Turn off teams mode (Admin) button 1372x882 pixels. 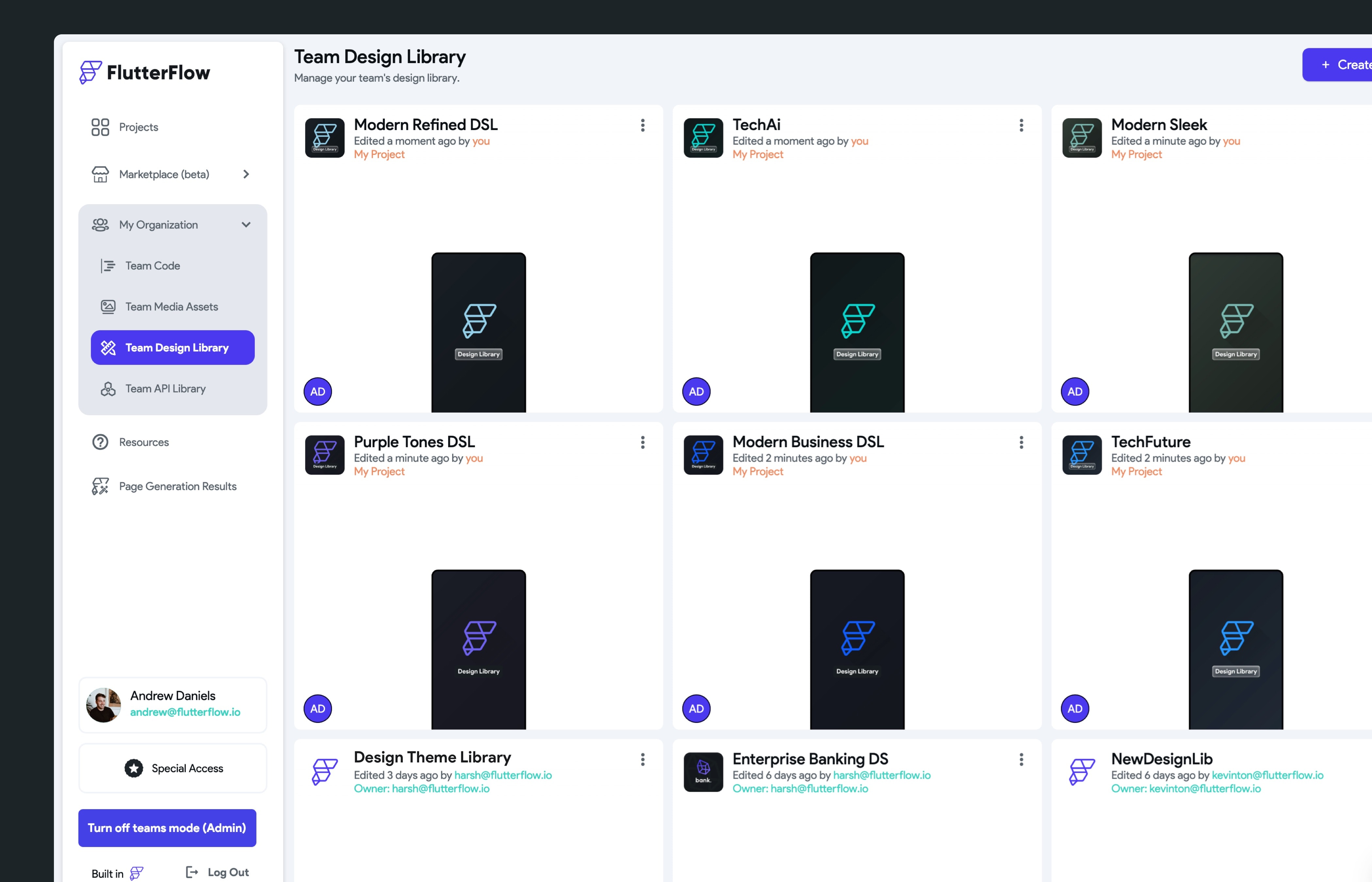(x=167, y=827)
